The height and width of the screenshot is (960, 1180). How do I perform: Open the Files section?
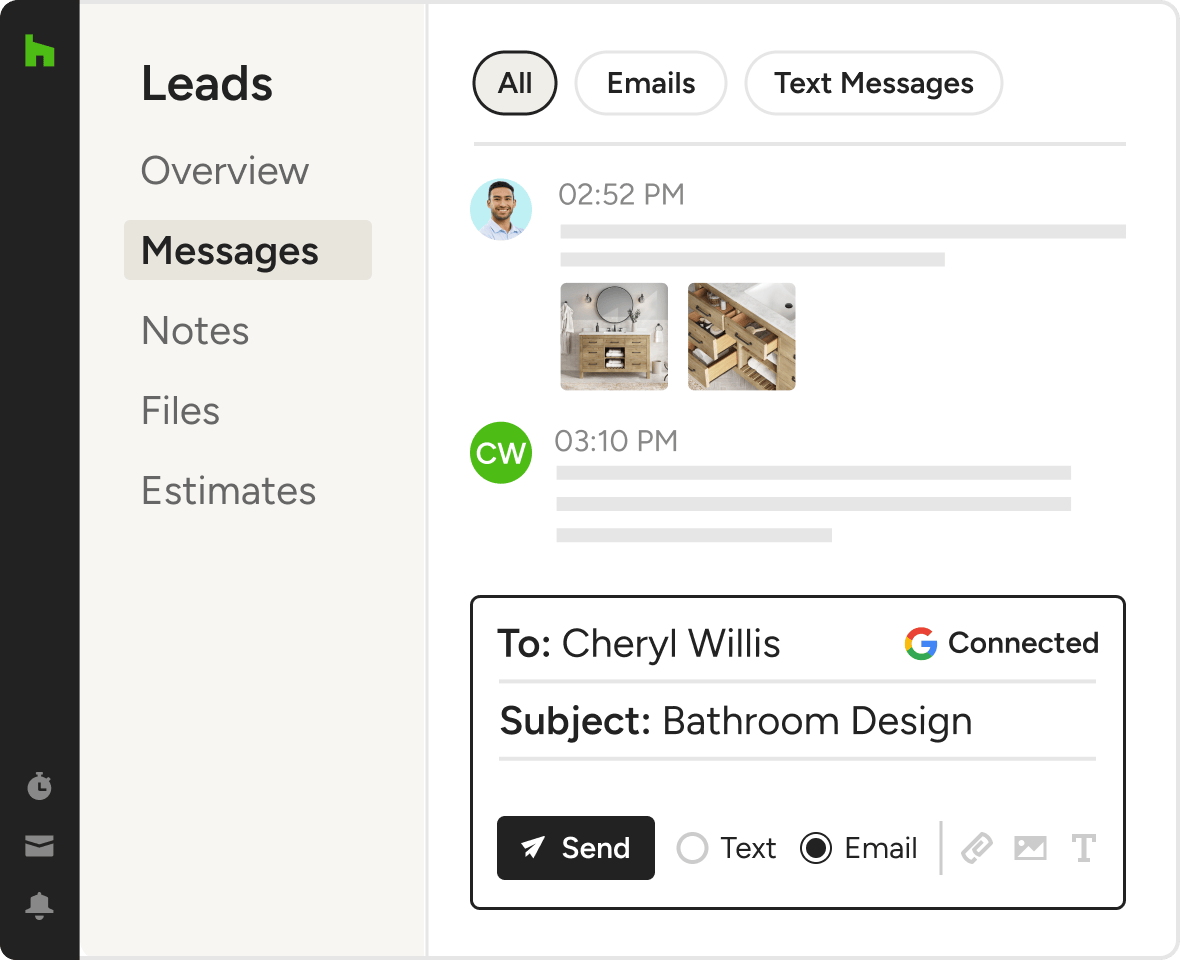180,411
